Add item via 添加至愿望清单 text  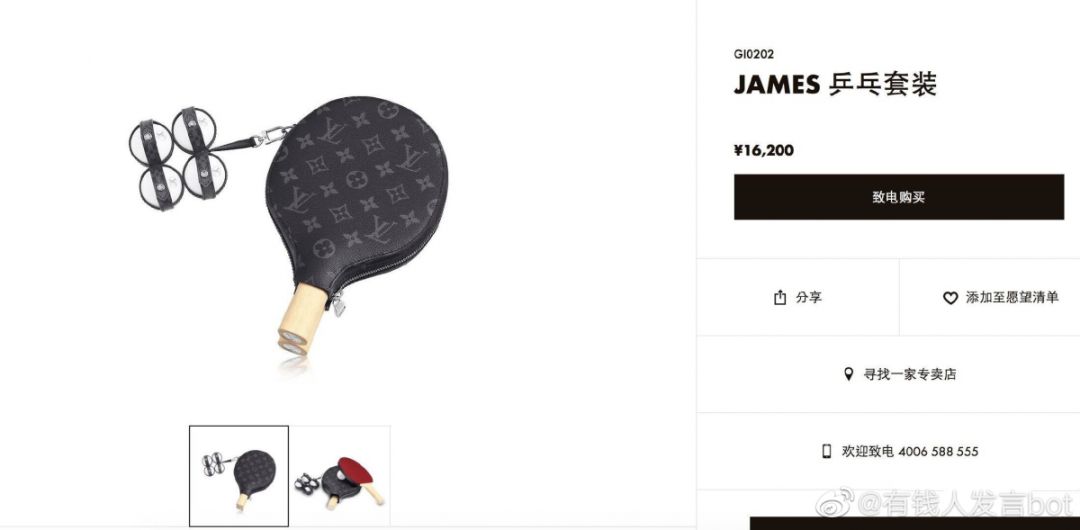click(x=1012, y=298)
